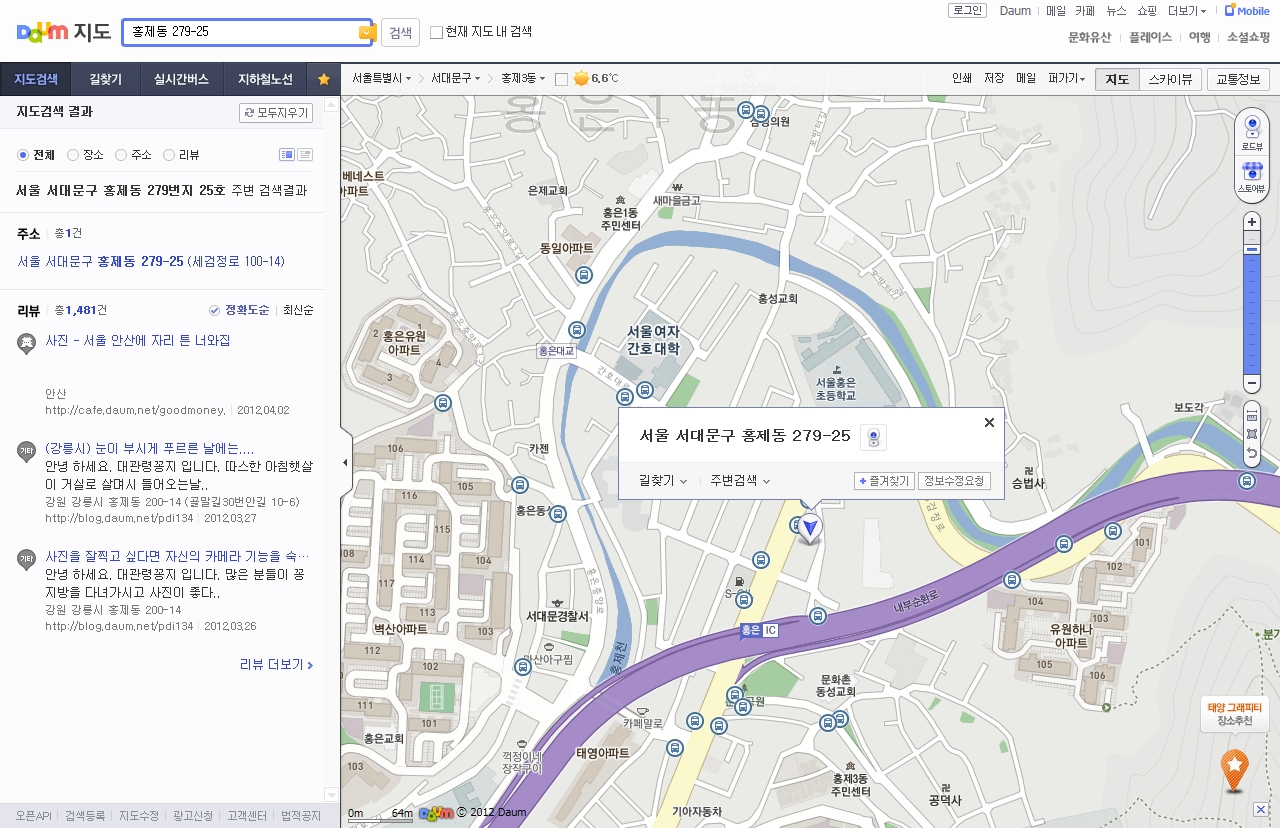Click the Daum 지도 logo

click(x=63, y=32)
